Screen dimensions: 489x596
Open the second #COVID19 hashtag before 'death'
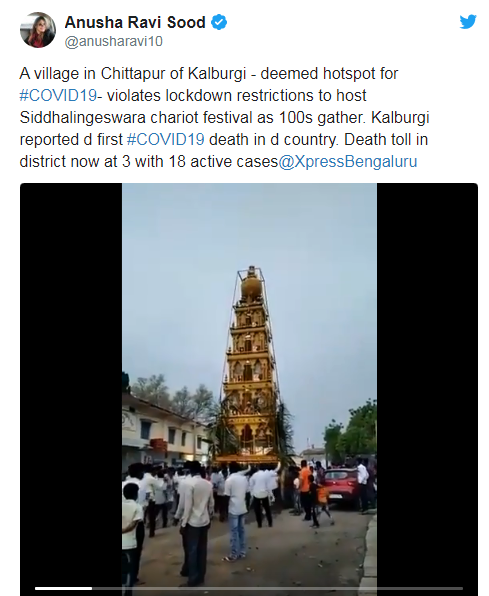165,139
